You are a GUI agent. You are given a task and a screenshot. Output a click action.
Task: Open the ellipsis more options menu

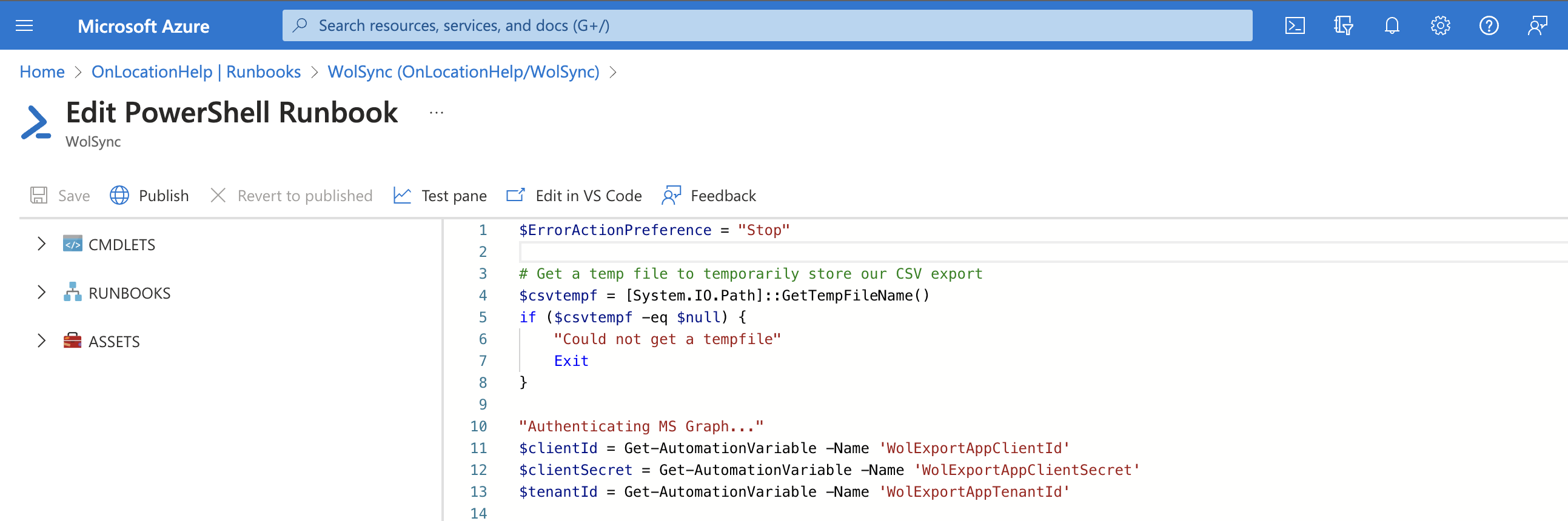pyautogui.click(x=437, y=113)
